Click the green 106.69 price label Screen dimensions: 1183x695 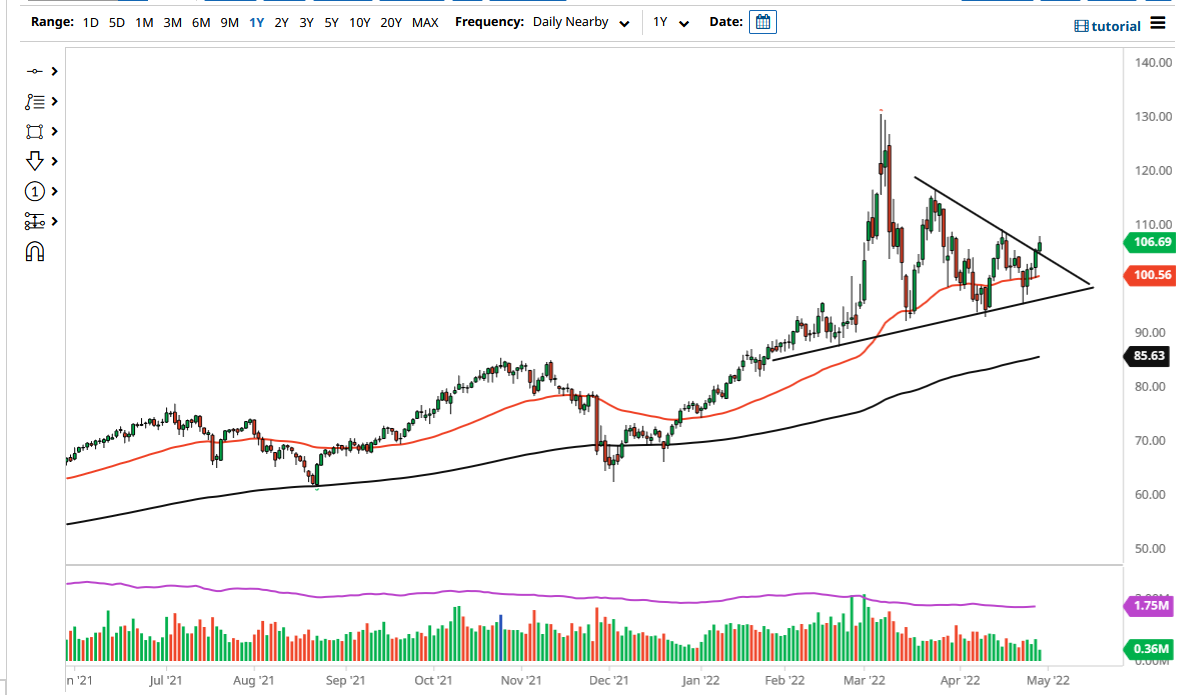point(1150,242)
